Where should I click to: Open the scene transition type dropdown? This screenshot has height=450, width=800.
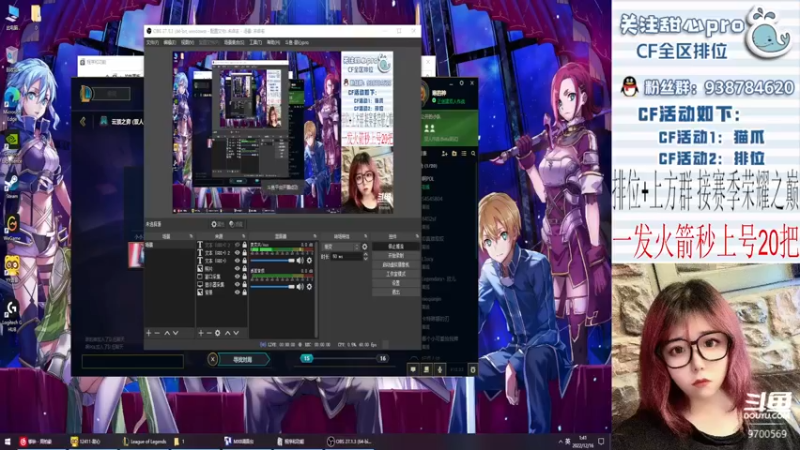(341, 247)
